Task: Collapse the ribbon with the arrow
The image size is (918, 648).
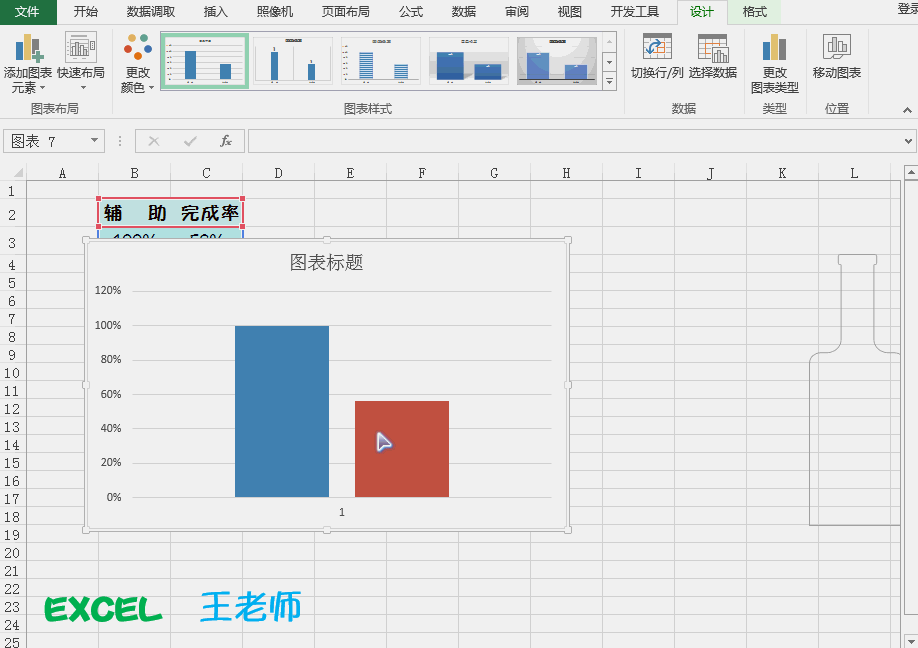Action: click(x=907, y=110)
